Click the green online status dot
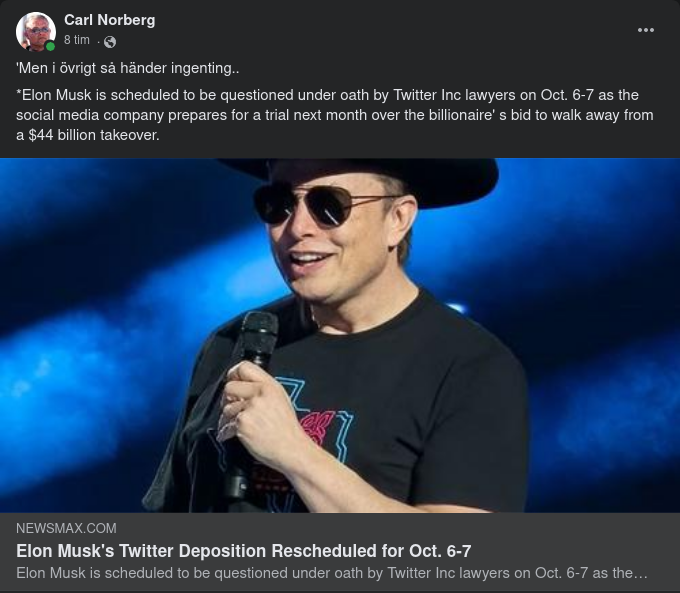Viewport: 680px width, 593px height. pyautogui.click(x=51, y=46)
